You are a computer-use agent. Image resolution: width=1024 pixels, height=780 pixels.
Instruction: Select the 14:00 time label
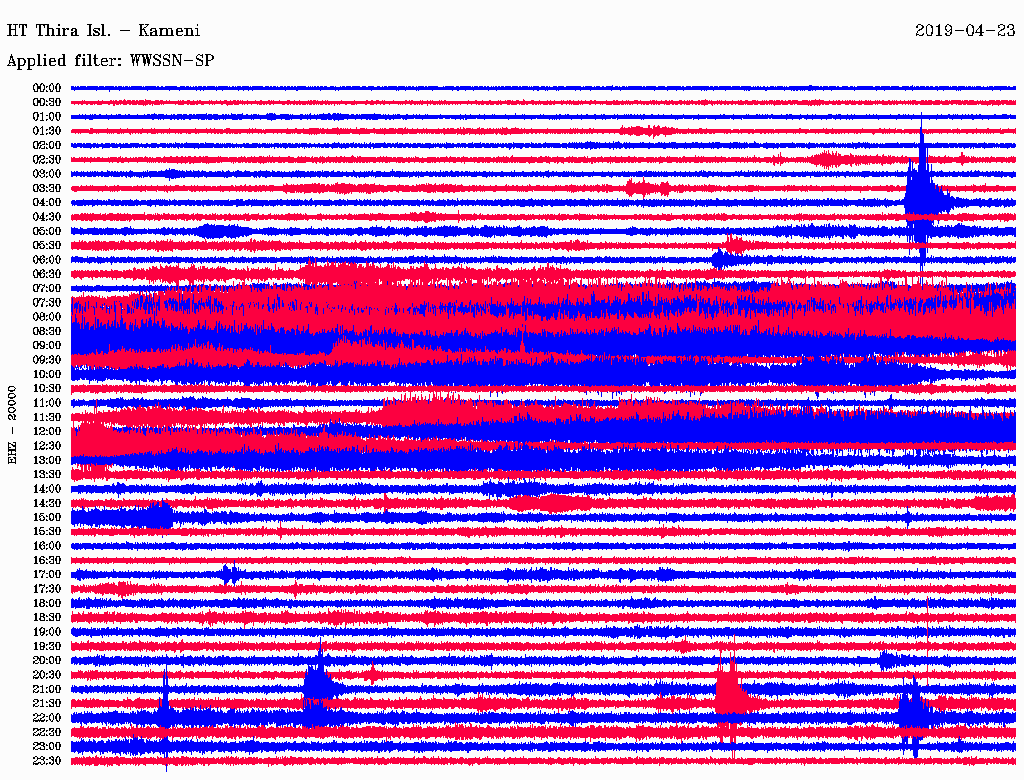coord(47,489)
